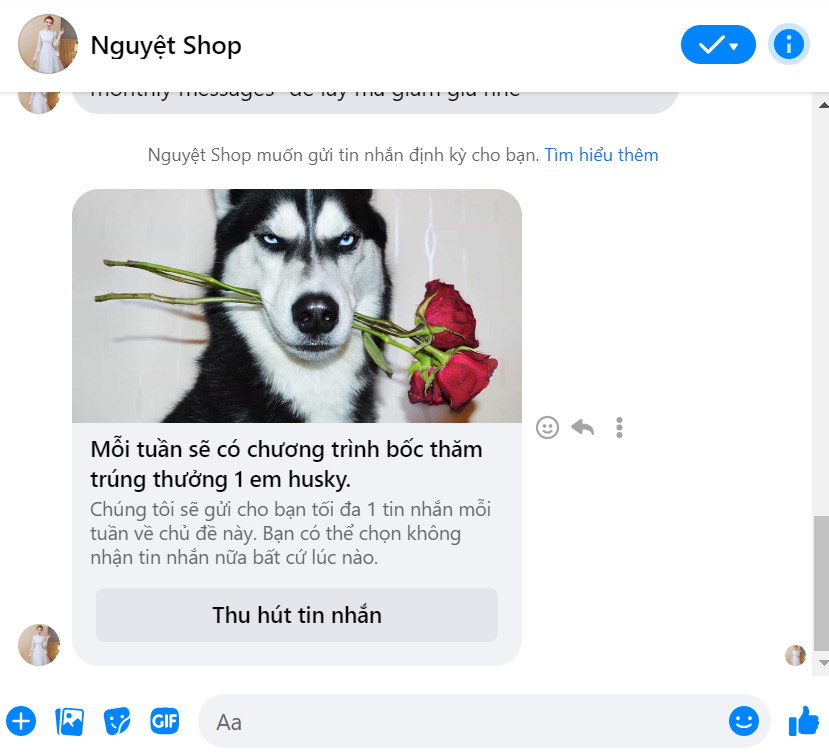829x756 pixels.
Task: Reply to the husky message
Action: [583, 428]
